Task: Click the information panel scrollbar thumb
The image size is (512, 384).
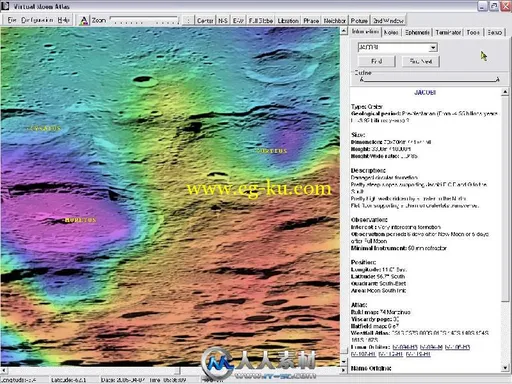Action: tap(505, 199)
